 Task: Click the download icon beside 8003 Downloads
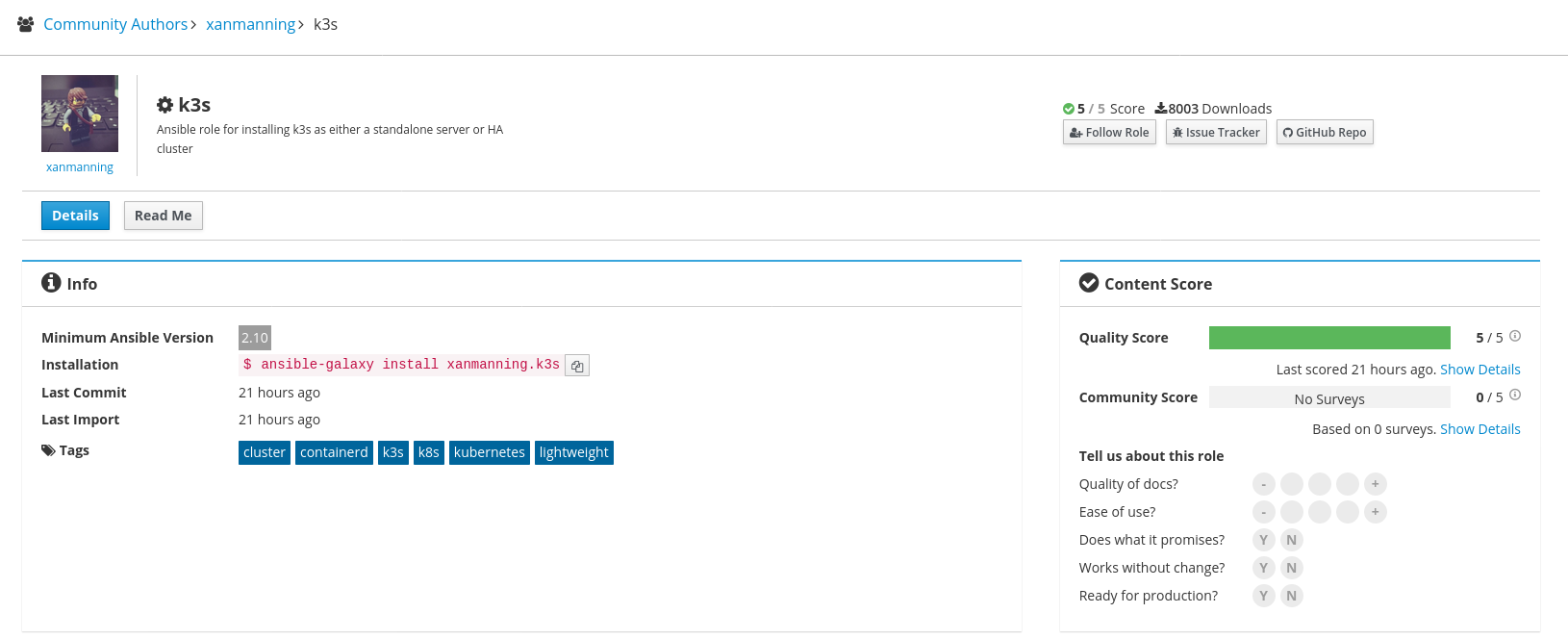click(x=1161, y=109)
